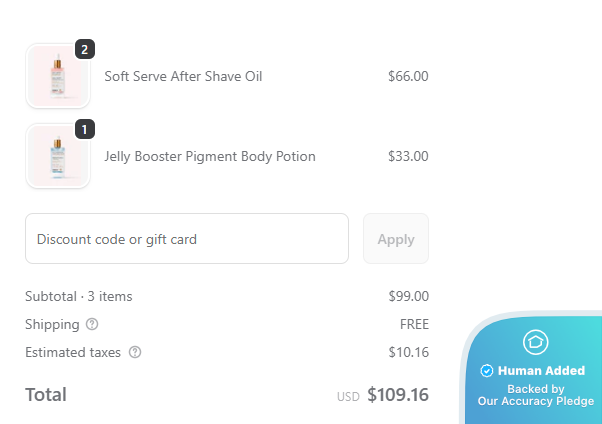602x424 pixels.
Task: Click the house icon in Human Added badge
Action: click(535, 342)
